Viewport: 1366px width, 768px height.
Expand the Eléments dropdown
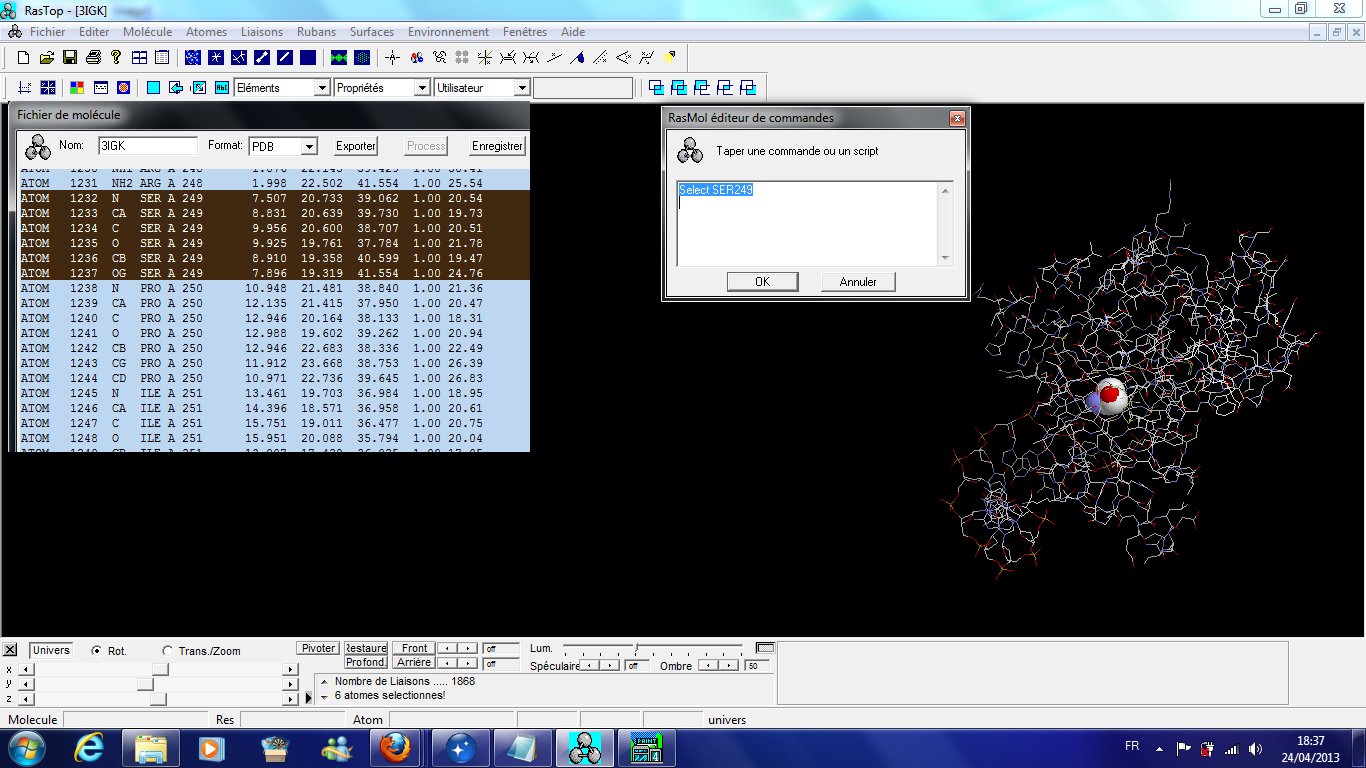click(321, 88)
